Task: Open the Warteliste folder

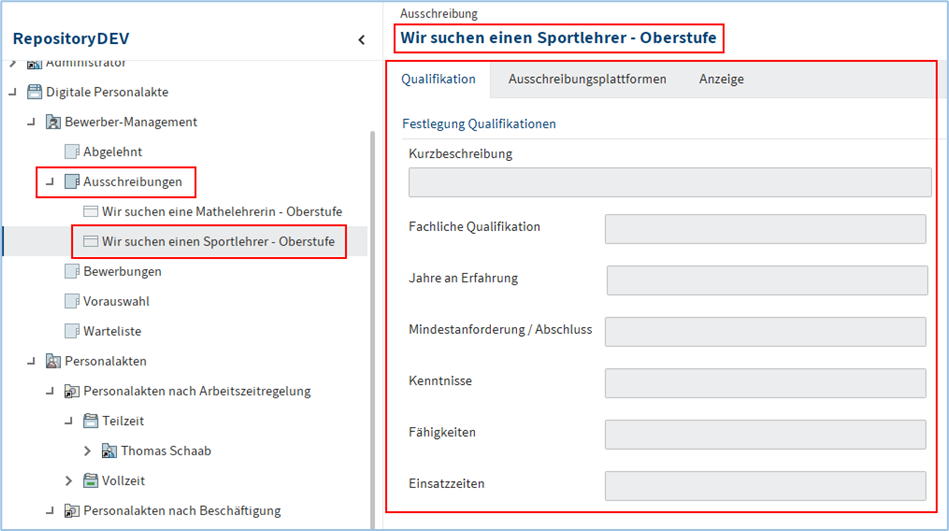Action: coord(111,331)
